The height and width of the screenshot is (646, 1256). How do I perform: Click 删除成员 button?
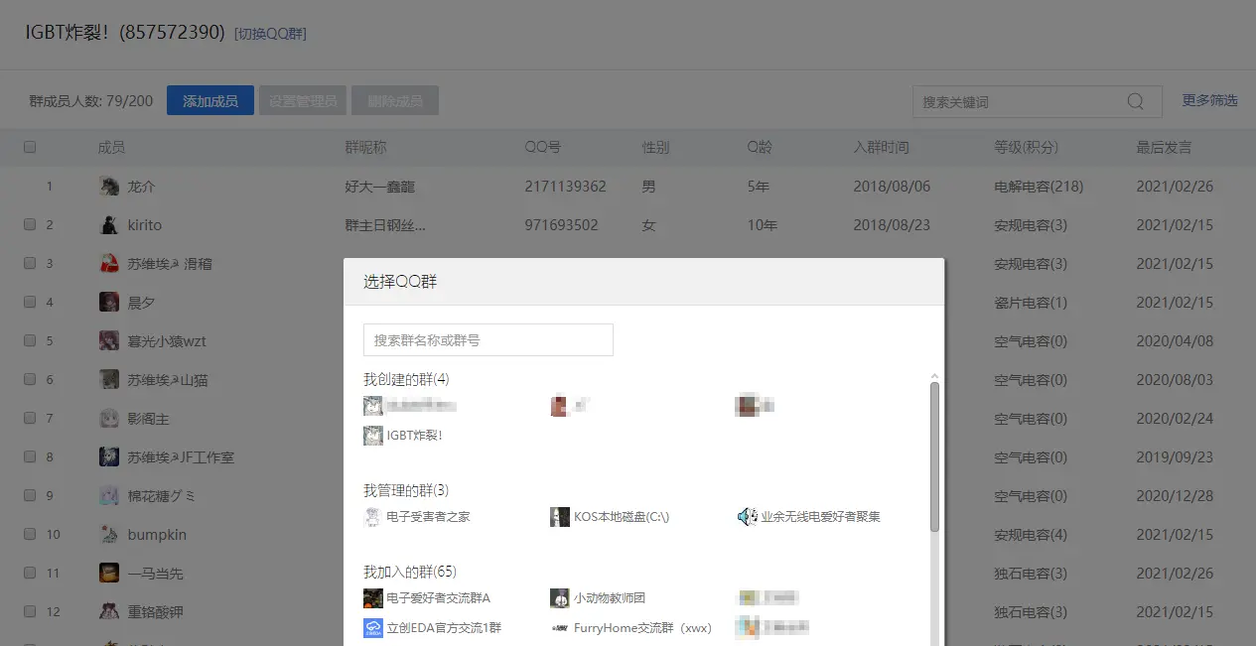click(x=395, y=101)
